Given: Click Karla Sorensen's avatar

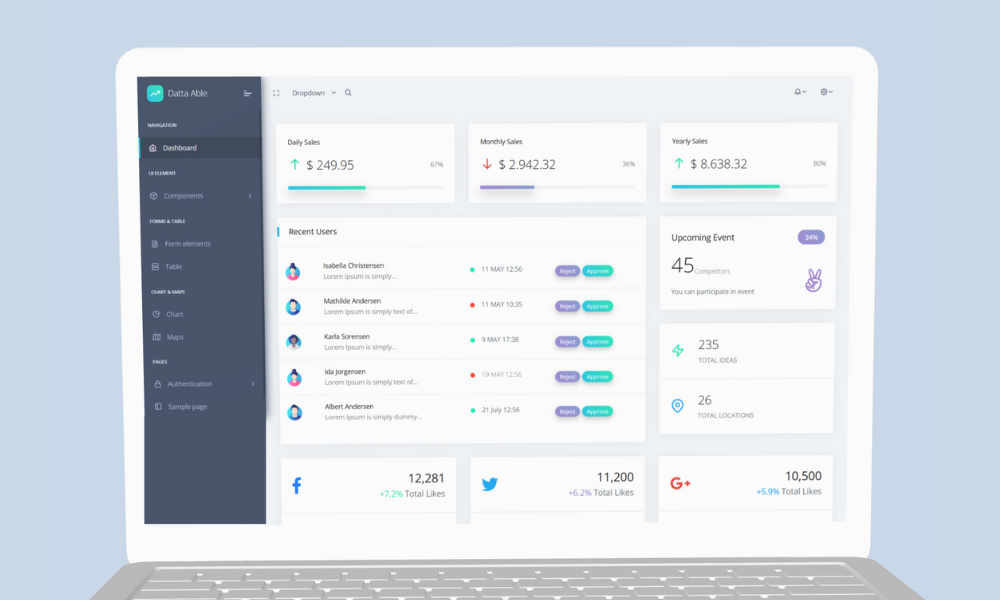Looking at the screenshot, I should click(x=294, y=342).
